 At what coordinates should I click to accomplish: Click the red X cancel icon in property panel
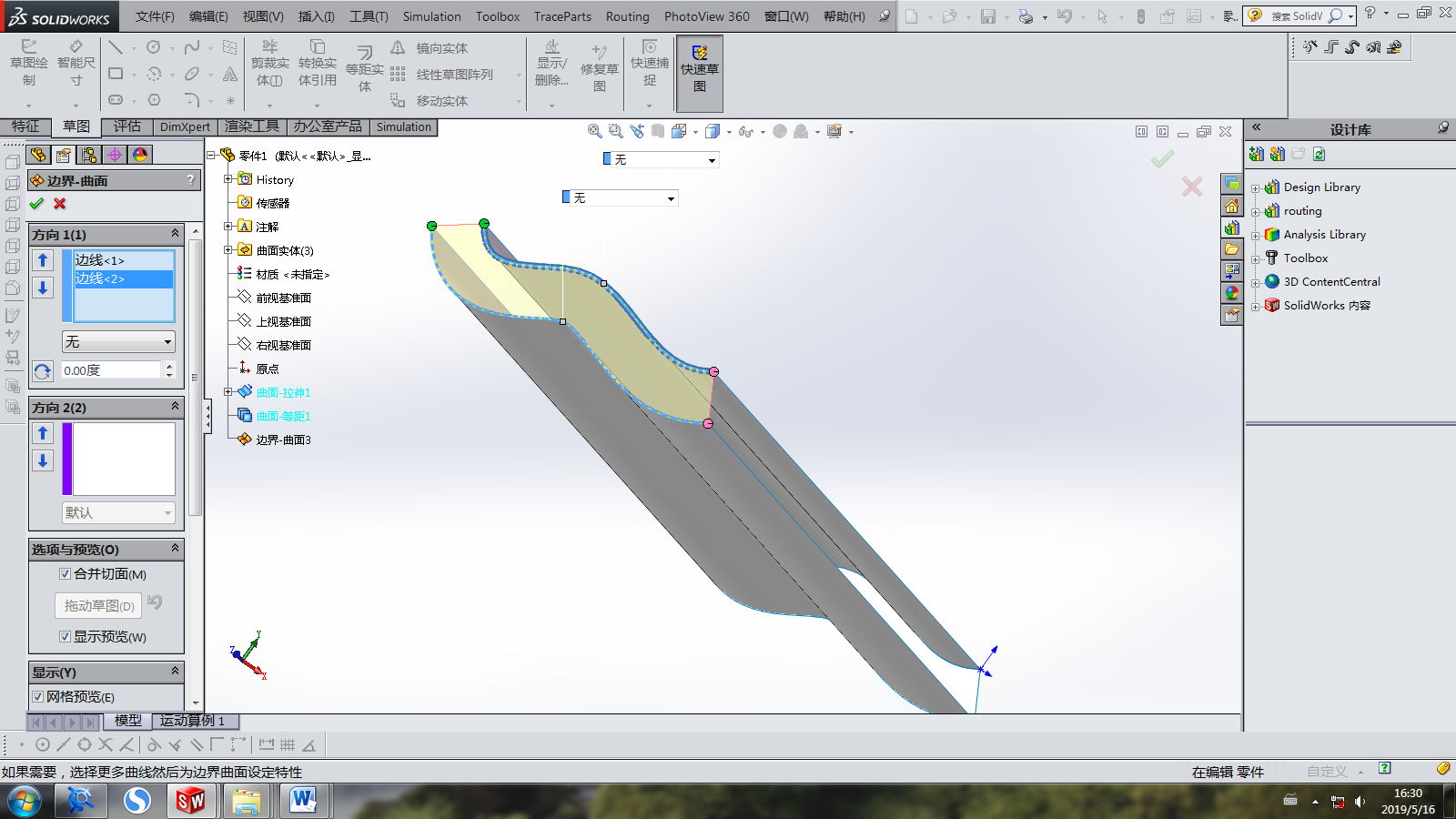[60, 204]
